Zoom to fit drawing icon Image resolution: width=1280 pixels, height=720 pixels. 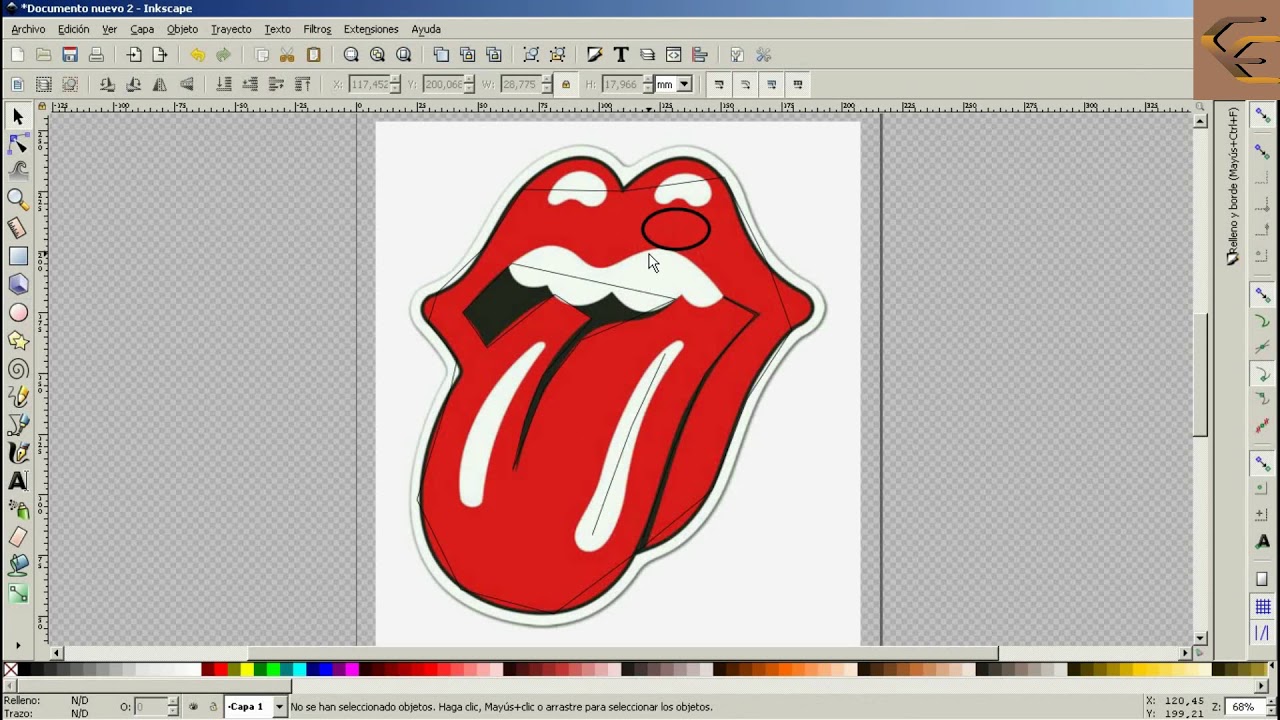378,55
